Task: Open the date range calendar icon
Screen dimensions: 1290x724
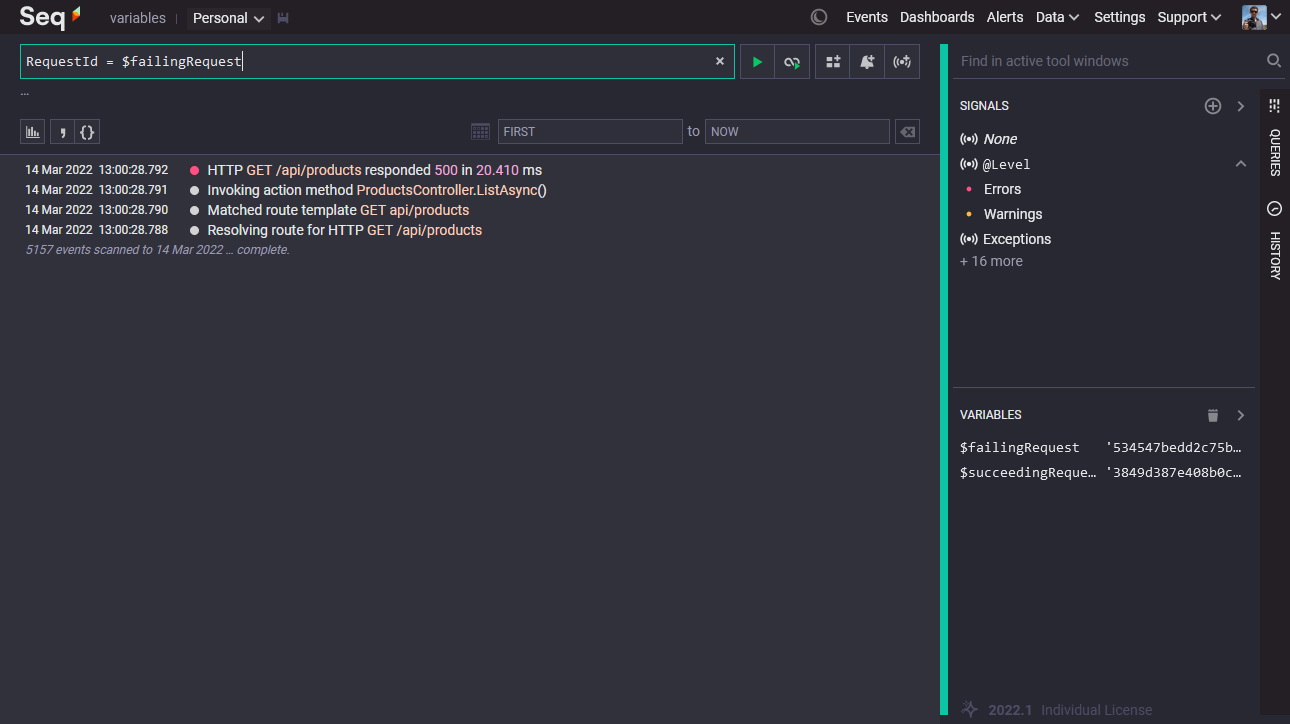Action: (480, 131)
